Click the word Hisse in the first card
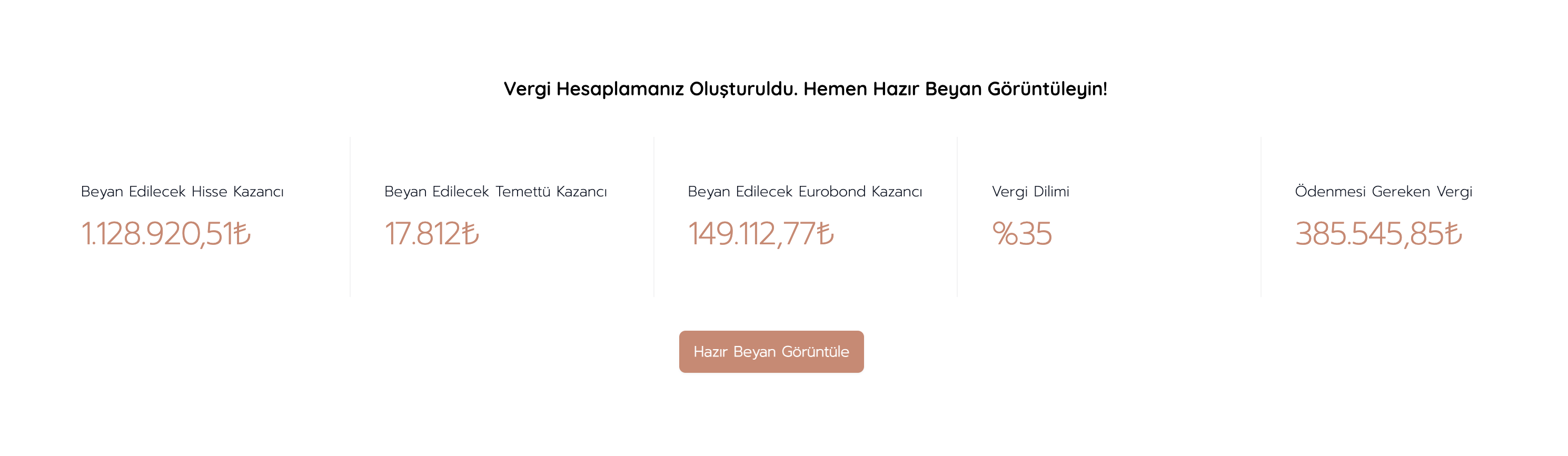Viewport: 1568px width, 456px height. tap(210, 192)
